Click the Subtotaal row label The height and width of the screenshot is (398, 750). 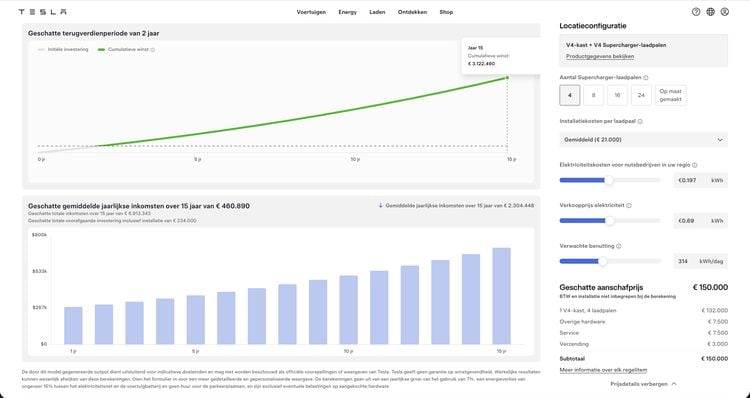pyautogui.click(x=572, y=359)
